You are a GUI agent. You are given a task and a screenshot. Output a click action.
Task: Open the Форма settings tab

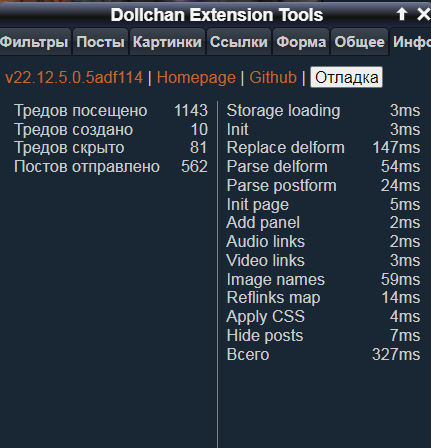tap(301, 42)
